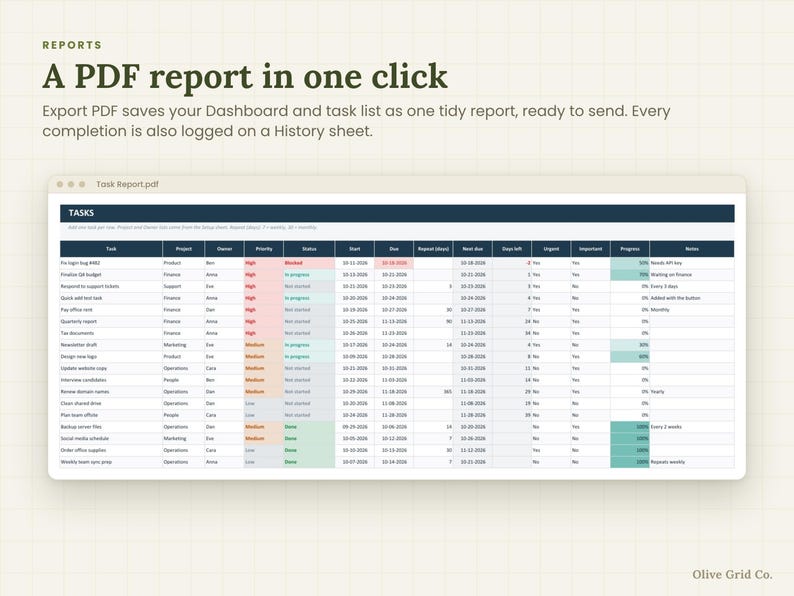Click the 90 repeat days cell
The width and height of the screenshot is (794, 596).
pos(433,322)
